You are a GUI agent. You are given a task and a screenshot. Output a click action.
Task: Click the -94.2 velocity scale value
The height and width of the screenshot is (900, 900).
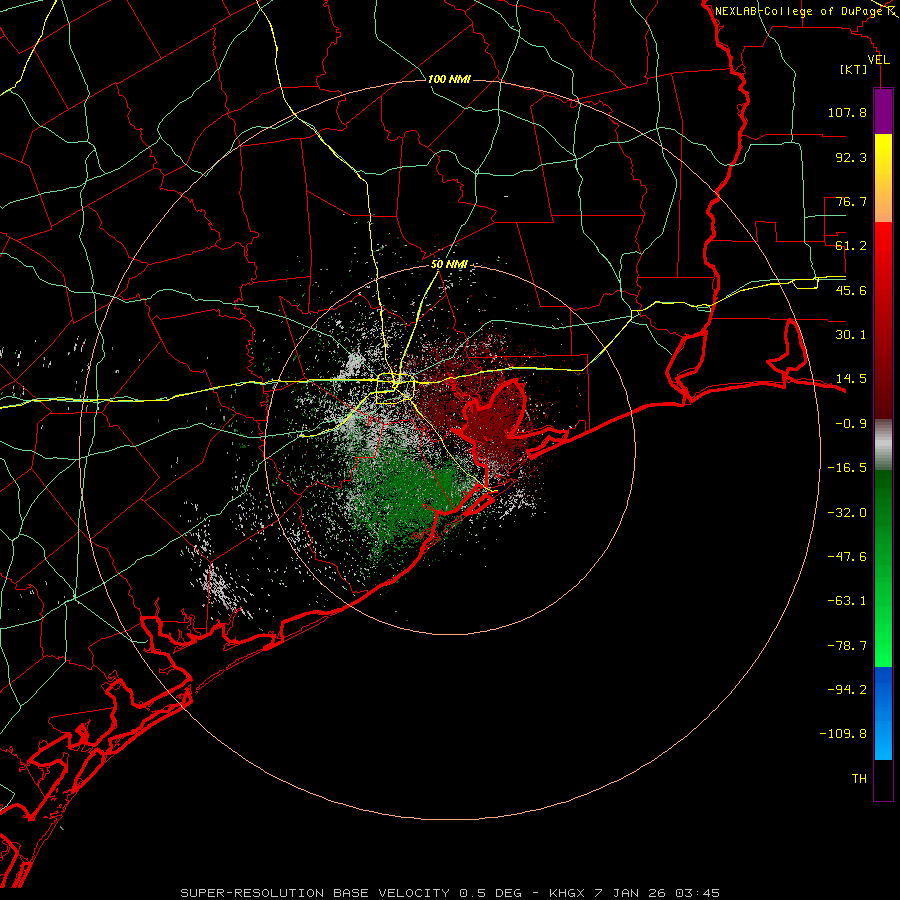847,690
